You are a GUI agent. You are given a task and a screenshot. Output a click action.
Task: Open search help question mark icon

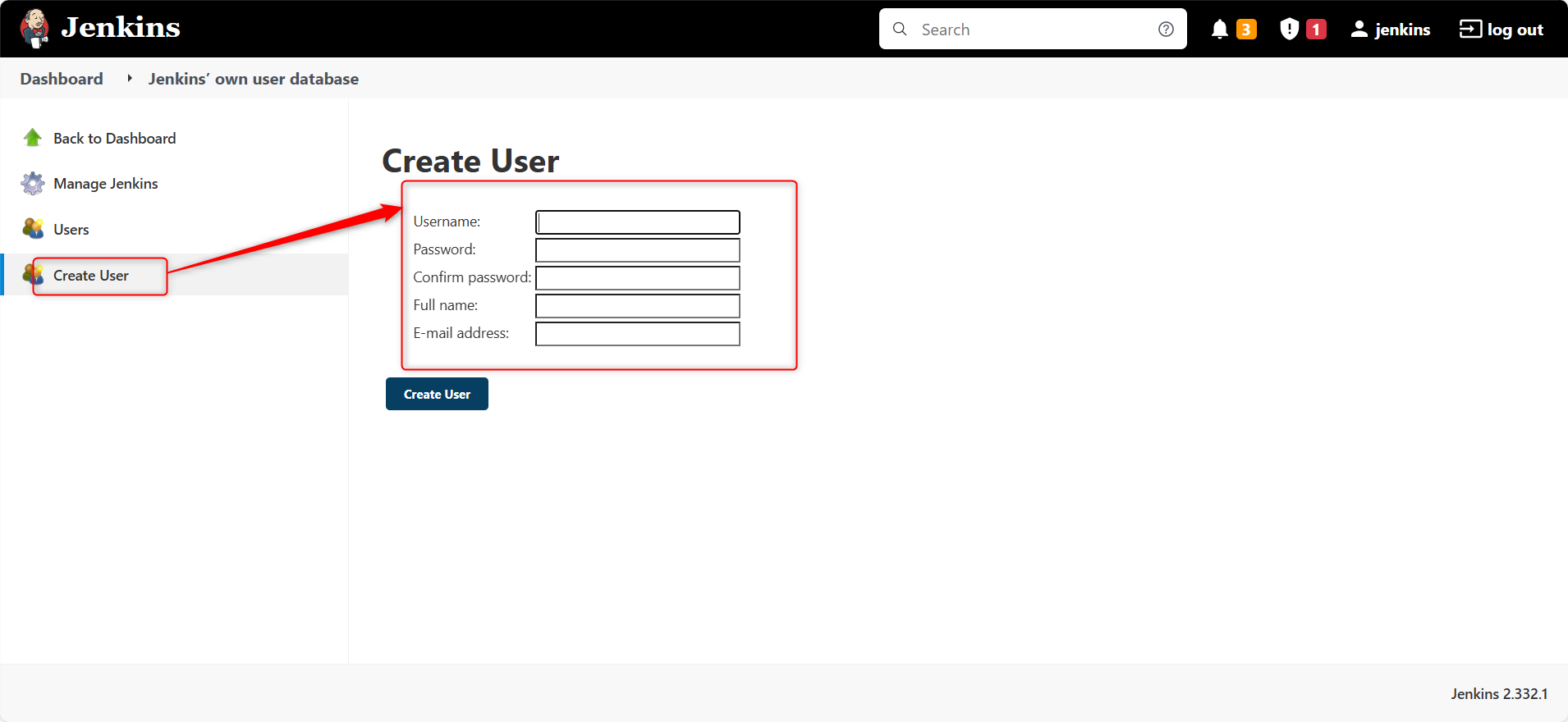coord(1166,29)
